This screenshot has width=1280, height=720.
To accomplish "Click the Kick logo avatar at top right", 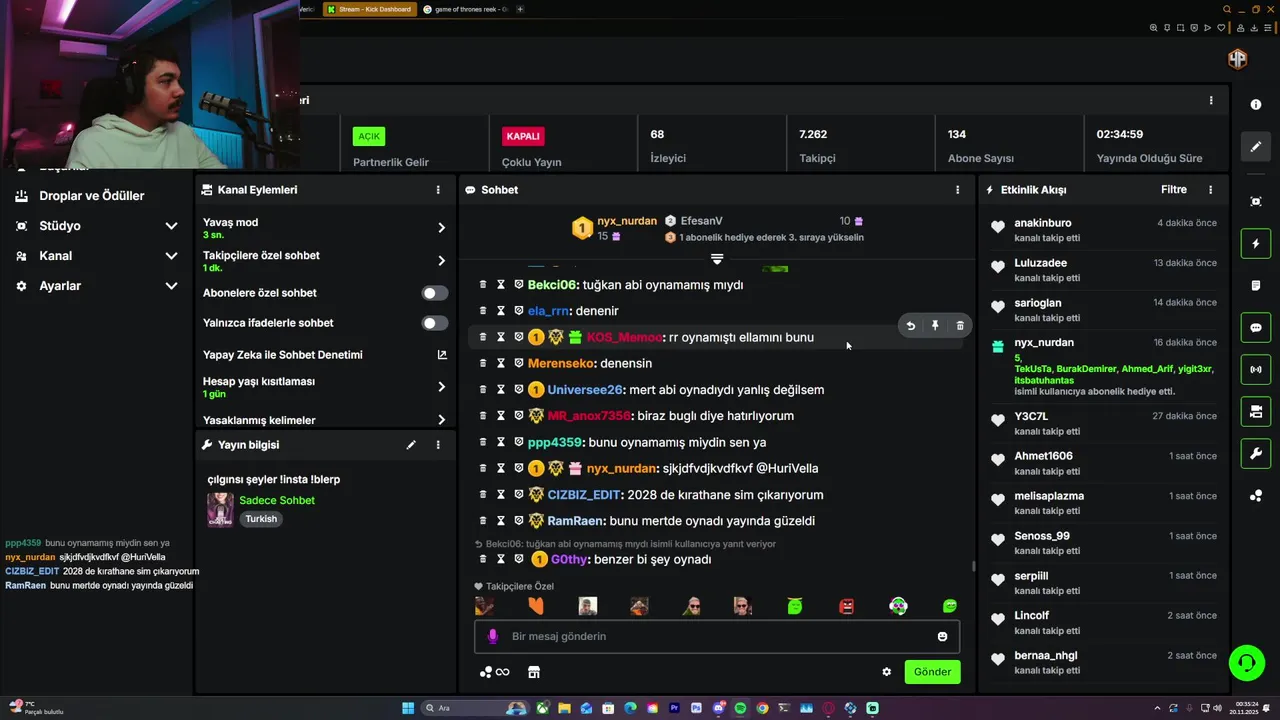I will coord(1238,59).
